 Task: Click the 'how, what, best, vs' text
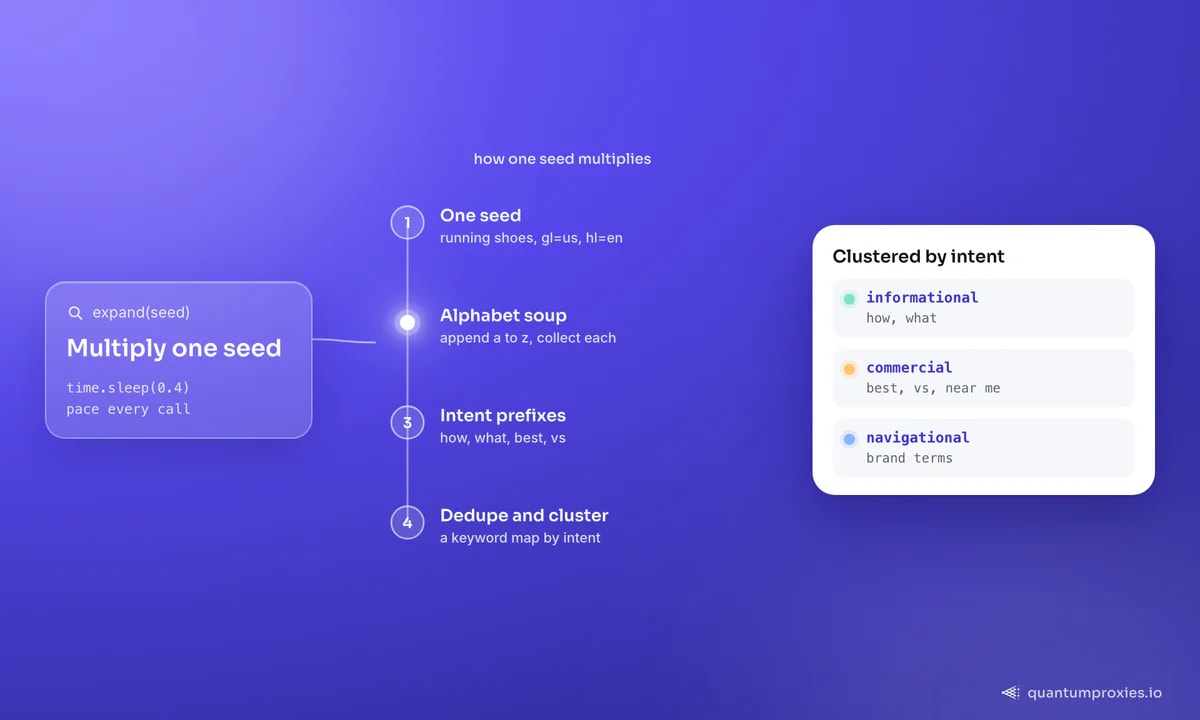[503, 438]
